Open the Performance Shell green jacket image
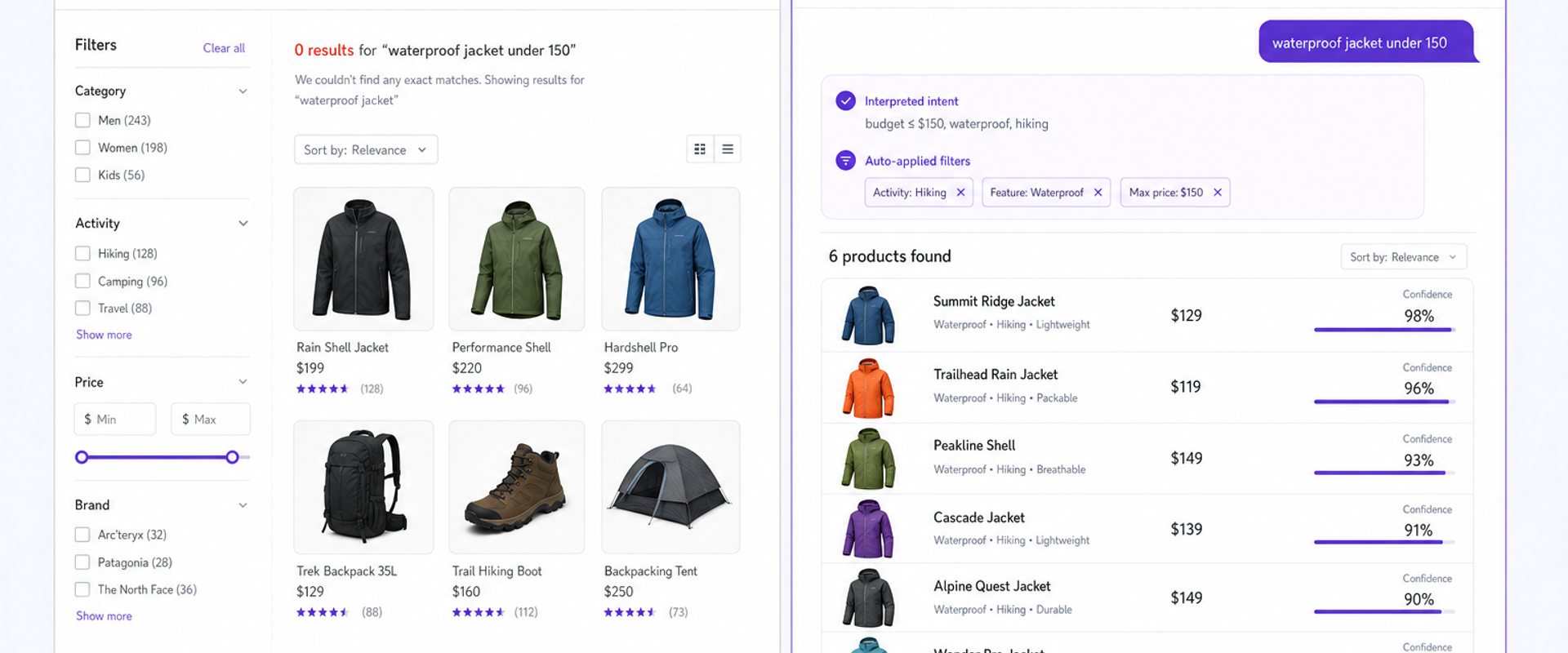The image size is (1568, 653). (x=517, y=259)
